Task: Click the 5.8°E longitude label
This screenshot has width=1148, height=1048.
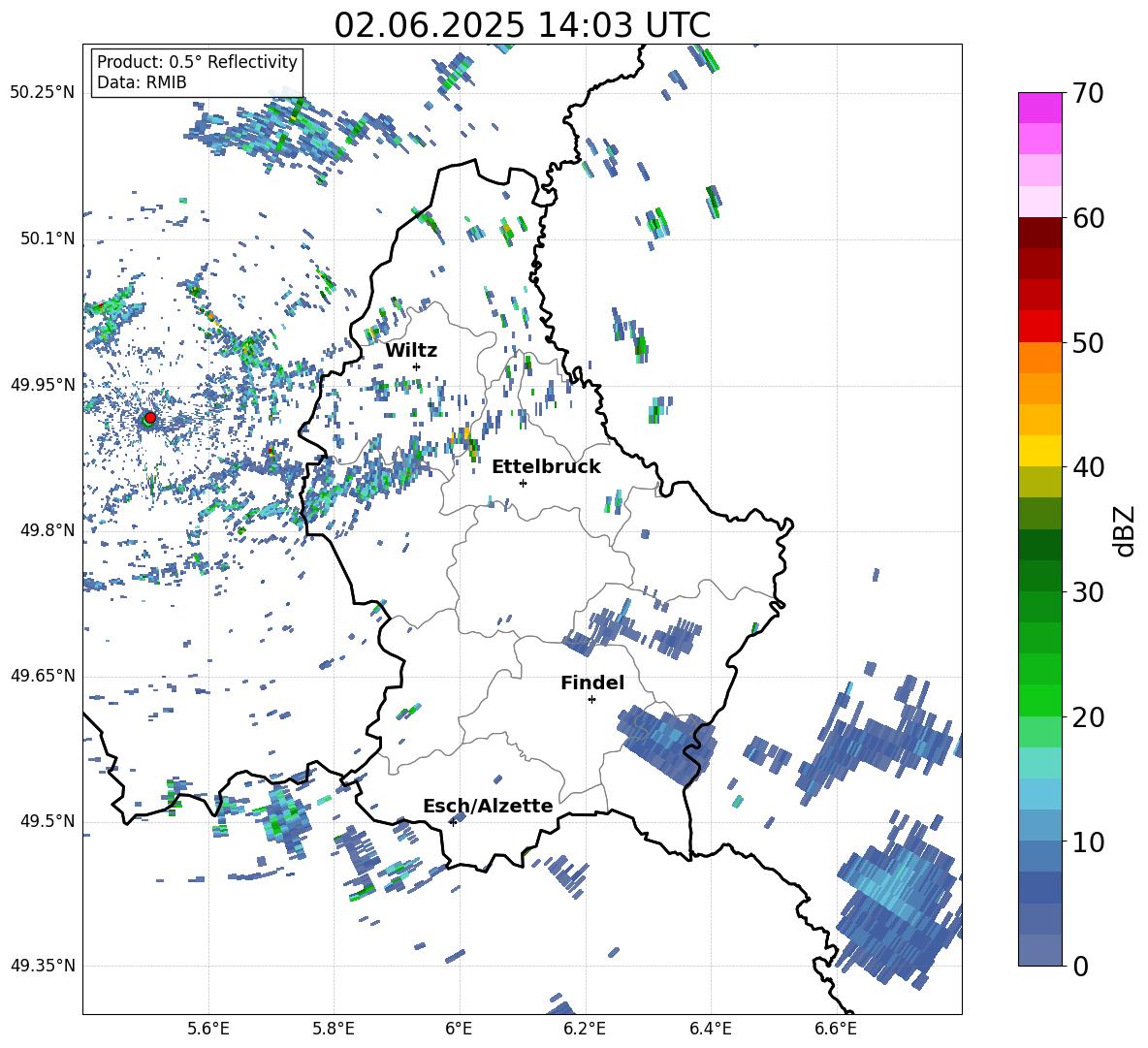Action: click(x=334, y=1029)
